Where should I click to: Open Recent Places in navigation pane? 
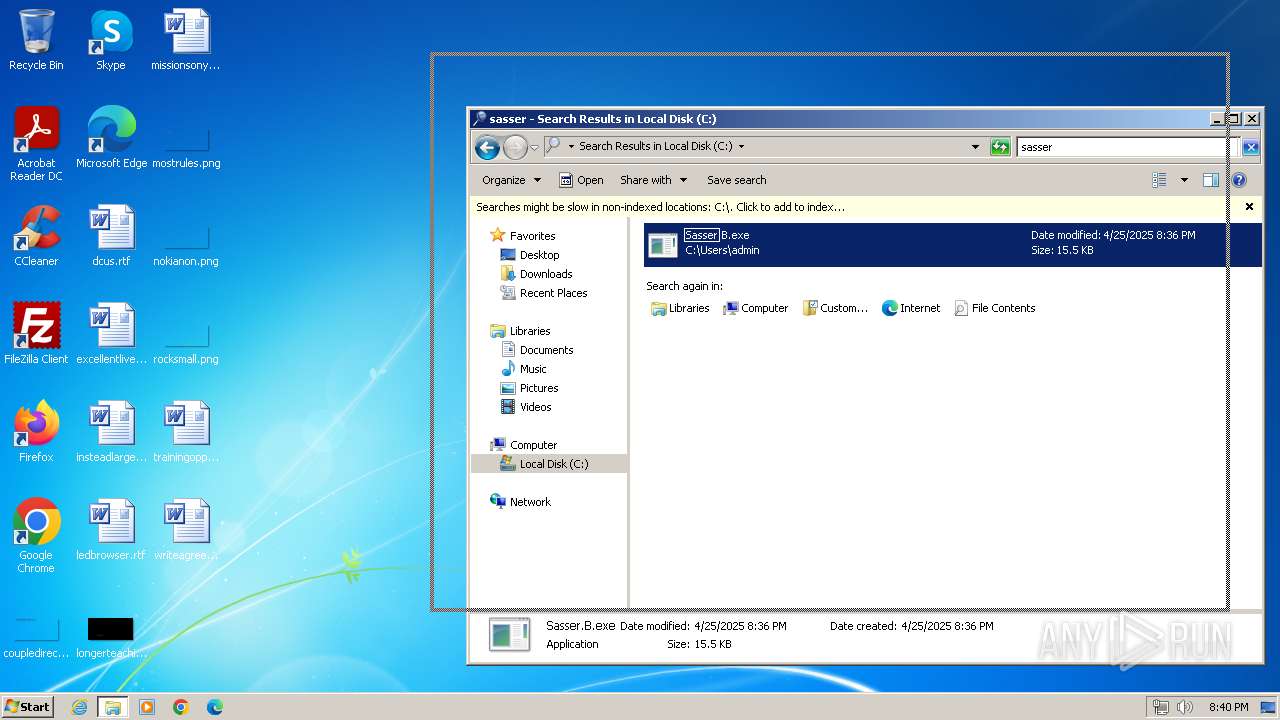point(553,293)
